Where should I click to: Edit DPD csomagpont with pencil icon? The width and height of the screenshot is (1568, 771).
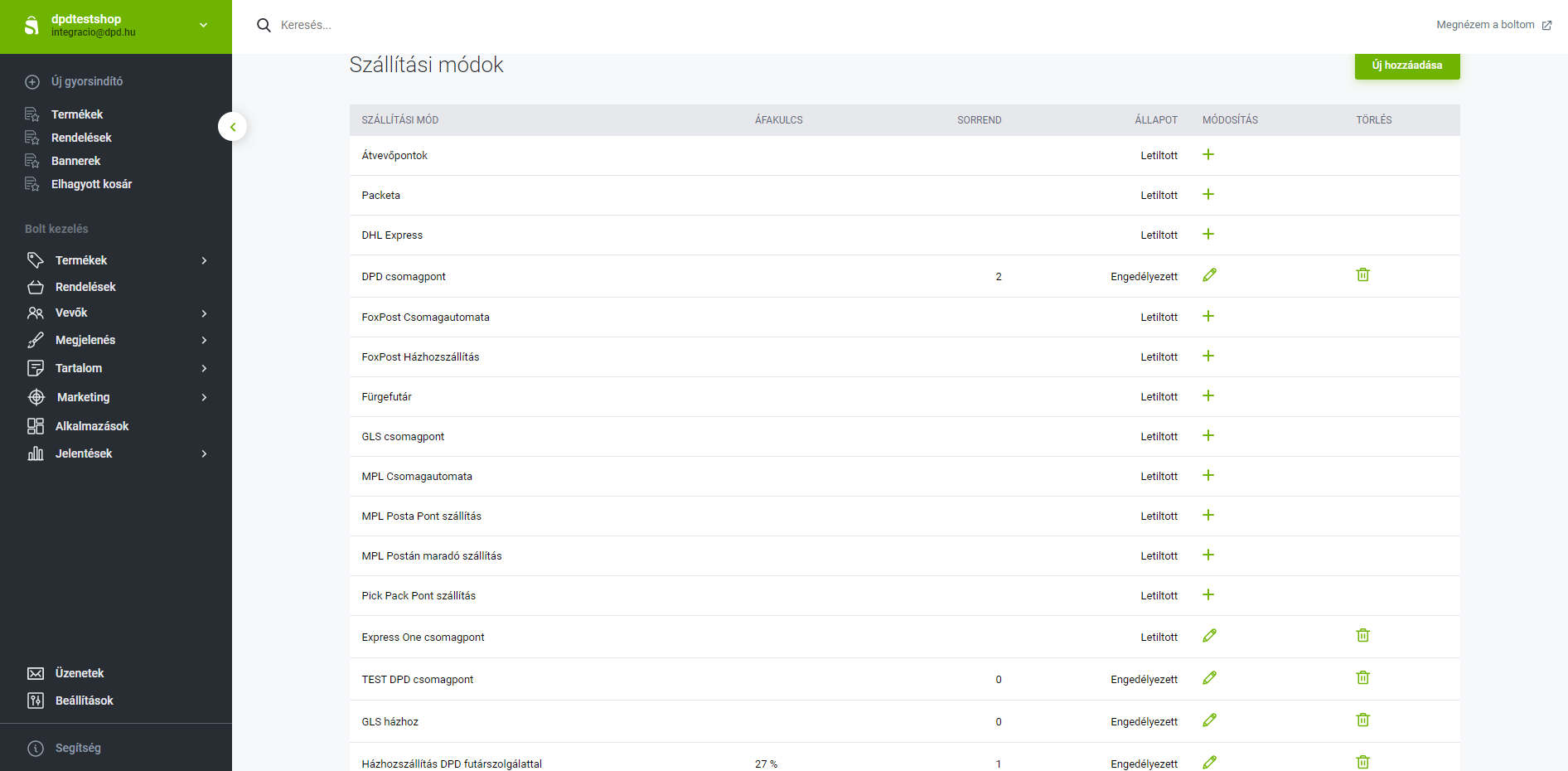tap(1210, 274)
